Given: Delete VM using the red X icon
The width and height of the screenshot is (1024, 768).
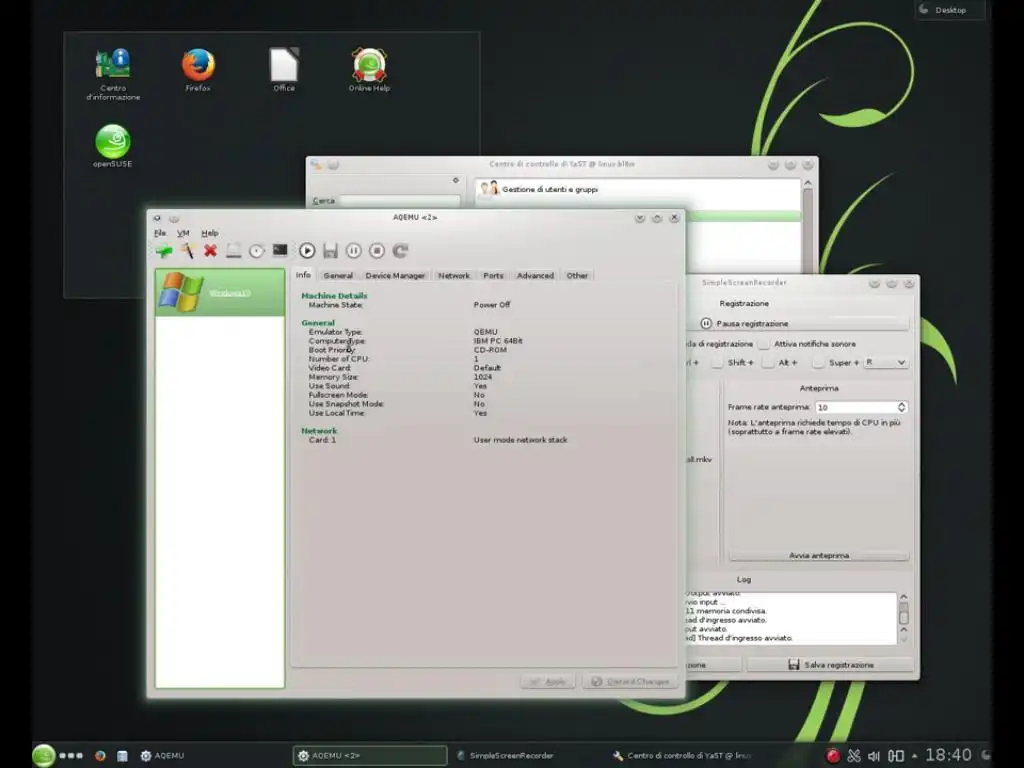Looking at the screenshot, I should pyautogui.click(x=210, y=251).
